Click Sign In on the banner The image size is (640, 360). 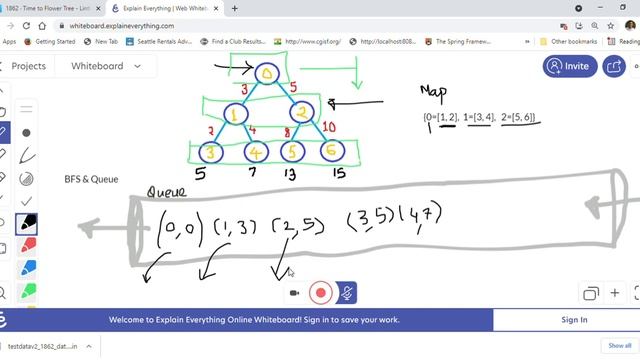[x=574, y=320]
